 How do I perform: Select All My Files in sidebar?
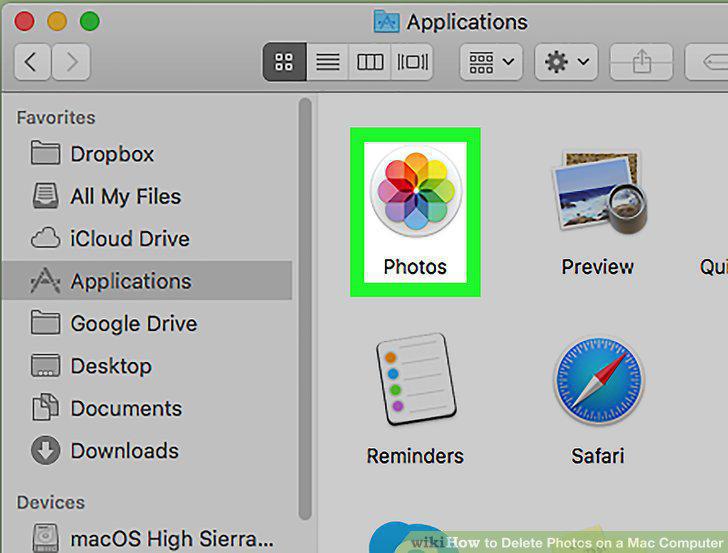(147, 196)
